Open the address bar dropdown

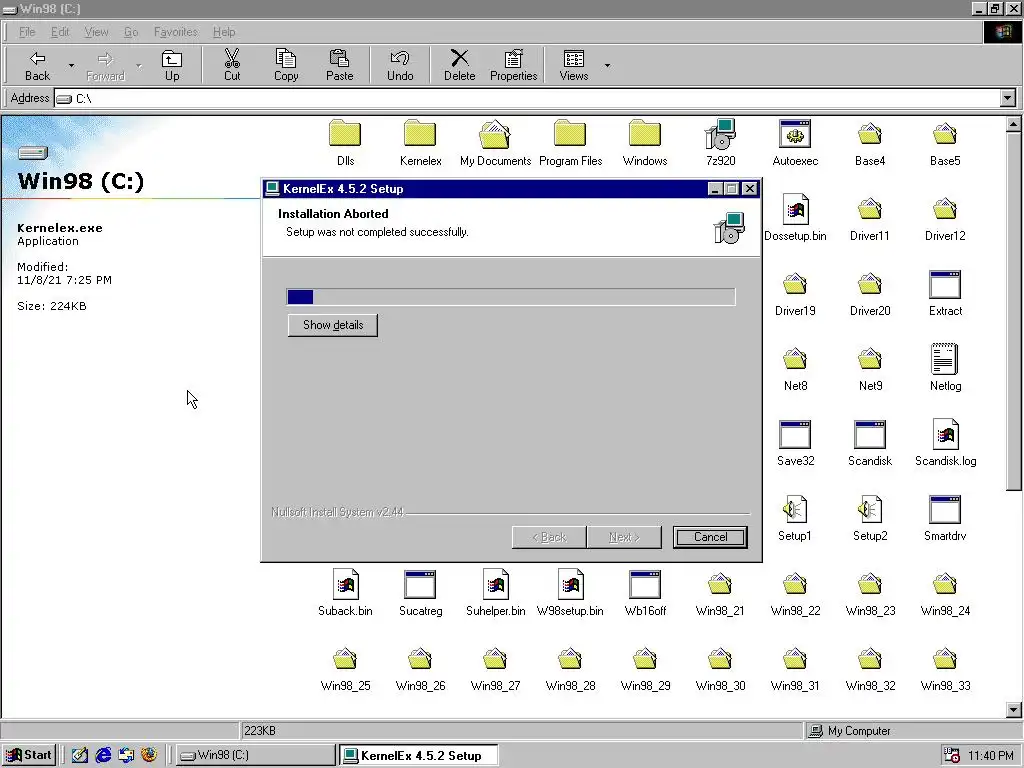[1008, 98]
